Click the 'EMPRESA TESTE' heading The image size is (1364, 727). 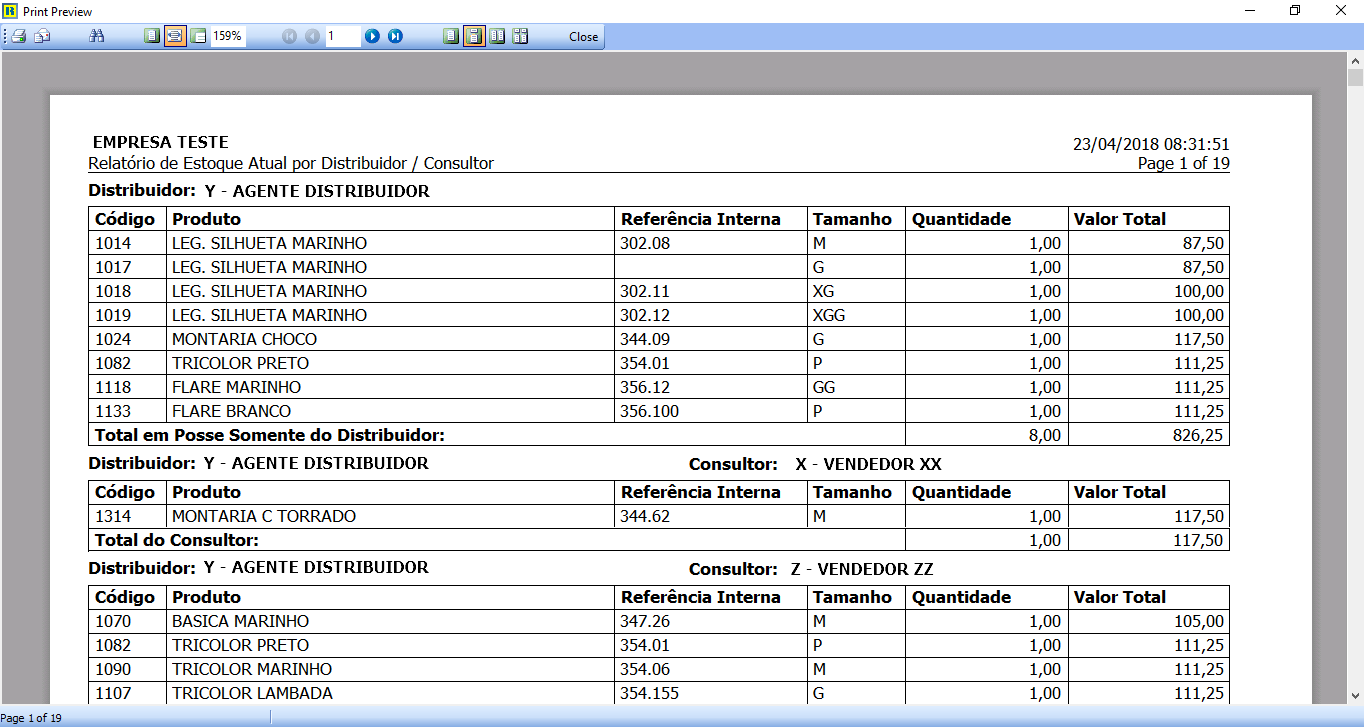[161, 143]
